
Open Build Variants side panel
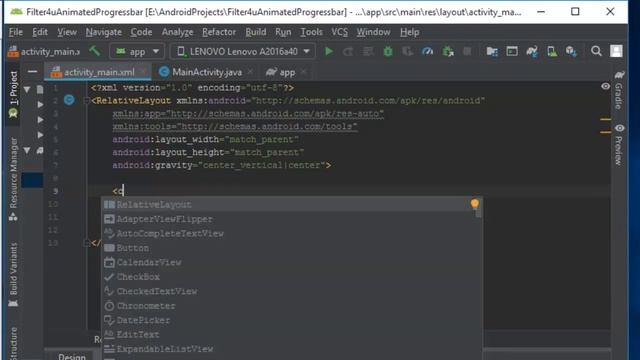click(x=13, y=274)
